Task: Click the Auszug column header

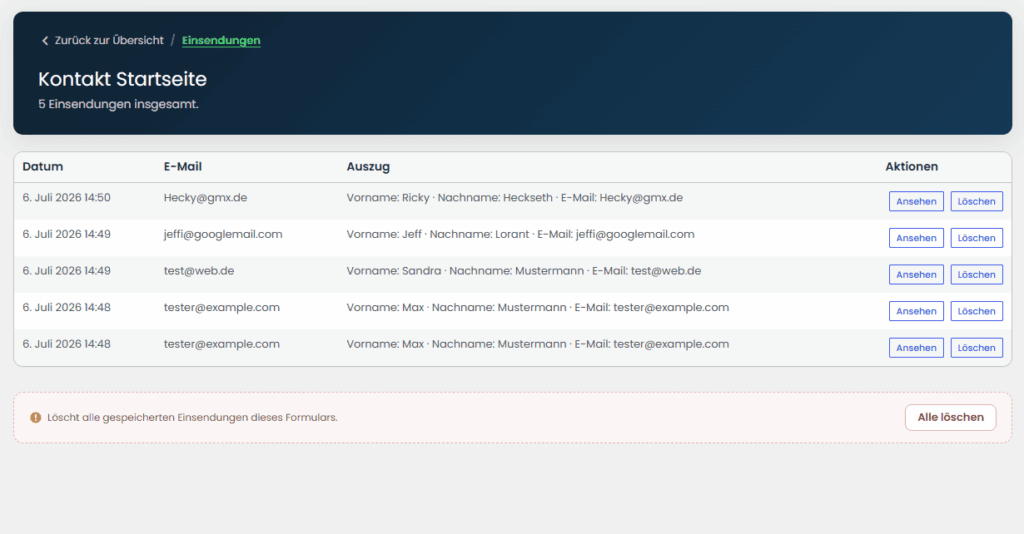Action: pyautogui.click(x=368, y=166)
